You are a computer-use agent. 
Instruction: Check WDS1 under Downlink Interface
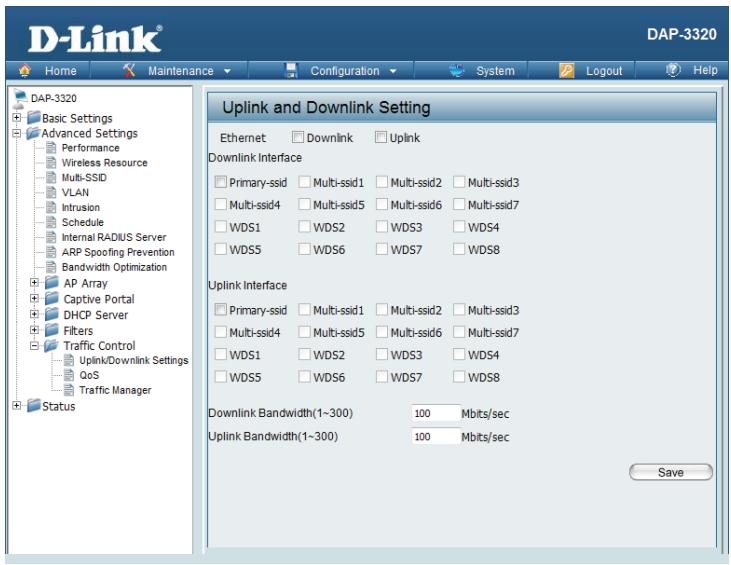tap(221, 227)
